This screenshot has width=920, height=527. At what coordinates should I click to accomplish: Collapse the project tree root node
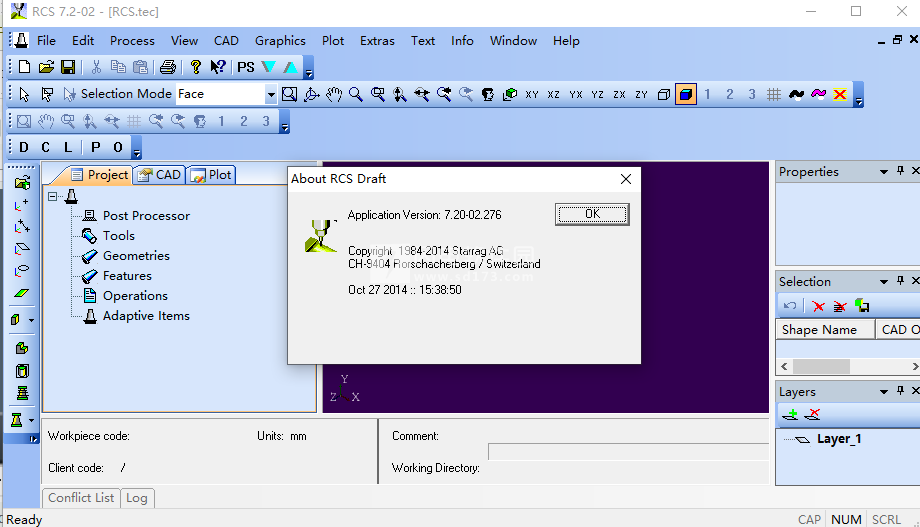click(53, 197)
